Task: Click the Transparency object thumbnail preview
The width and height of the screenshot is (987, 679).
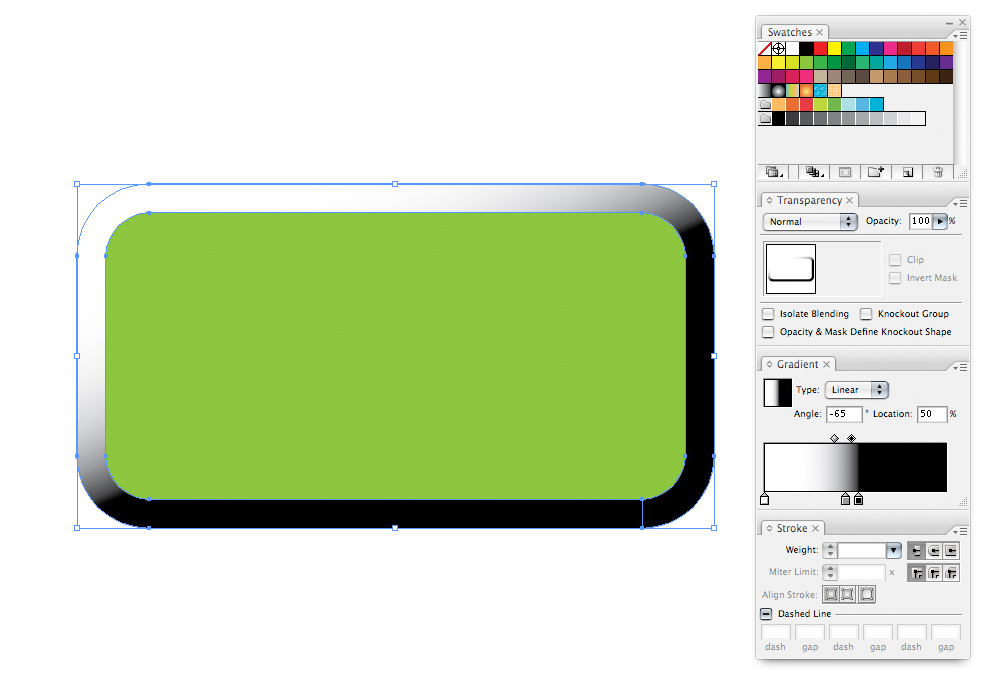Action: point(791,269)
